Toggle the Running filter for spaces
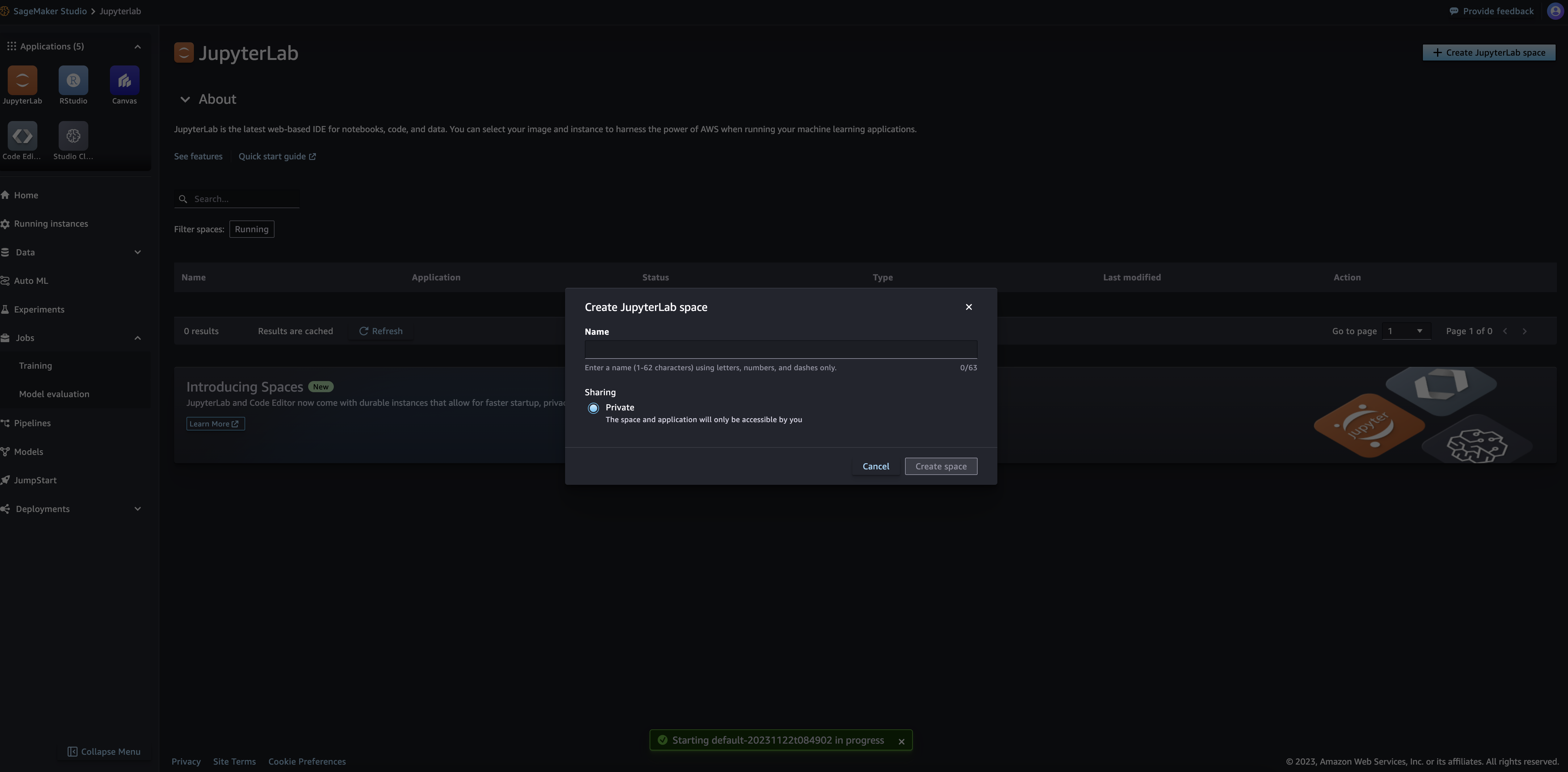 pos(251,229)
